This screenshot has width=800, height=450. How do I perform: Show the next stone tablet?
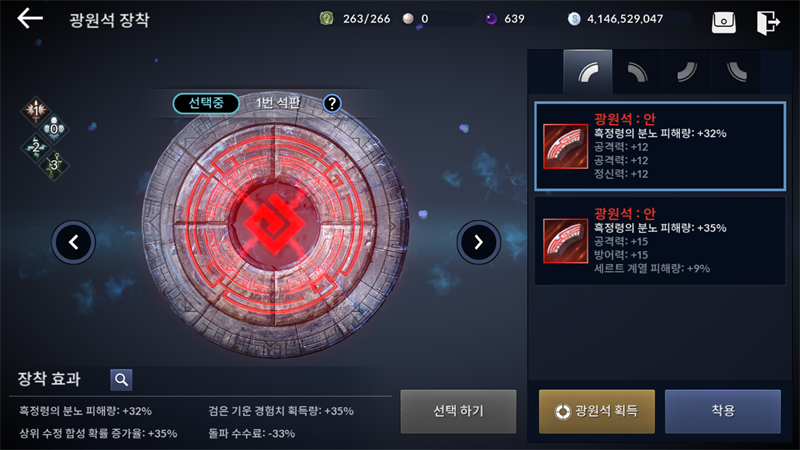tap(478, 242)
